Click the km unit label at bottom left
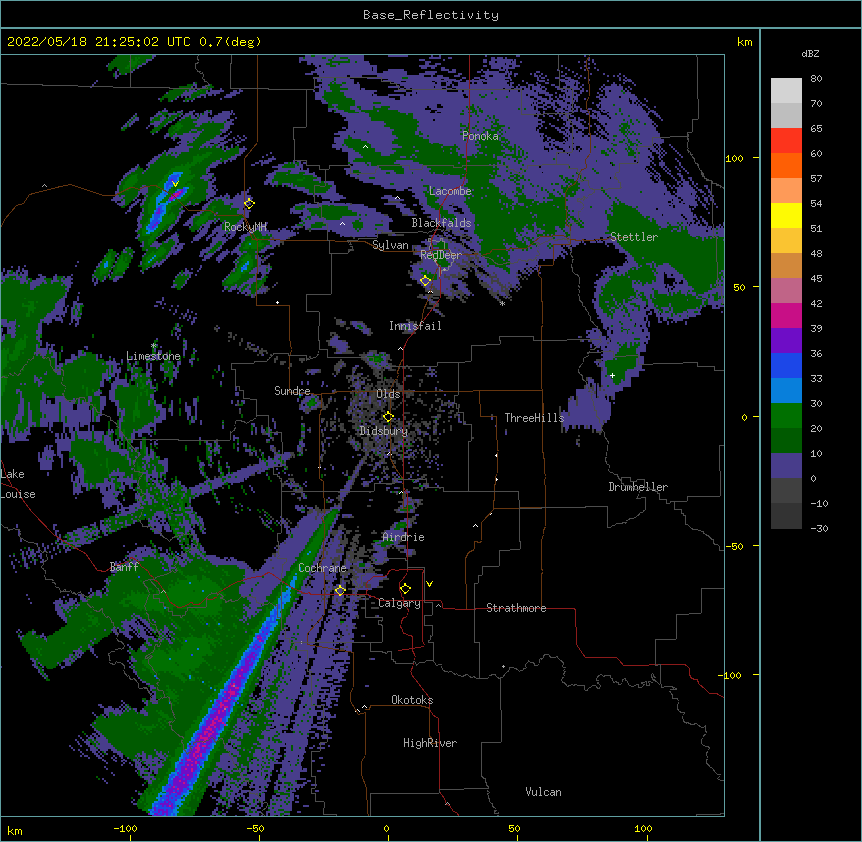This screenshot has height=842, width=862. [15, 830]
